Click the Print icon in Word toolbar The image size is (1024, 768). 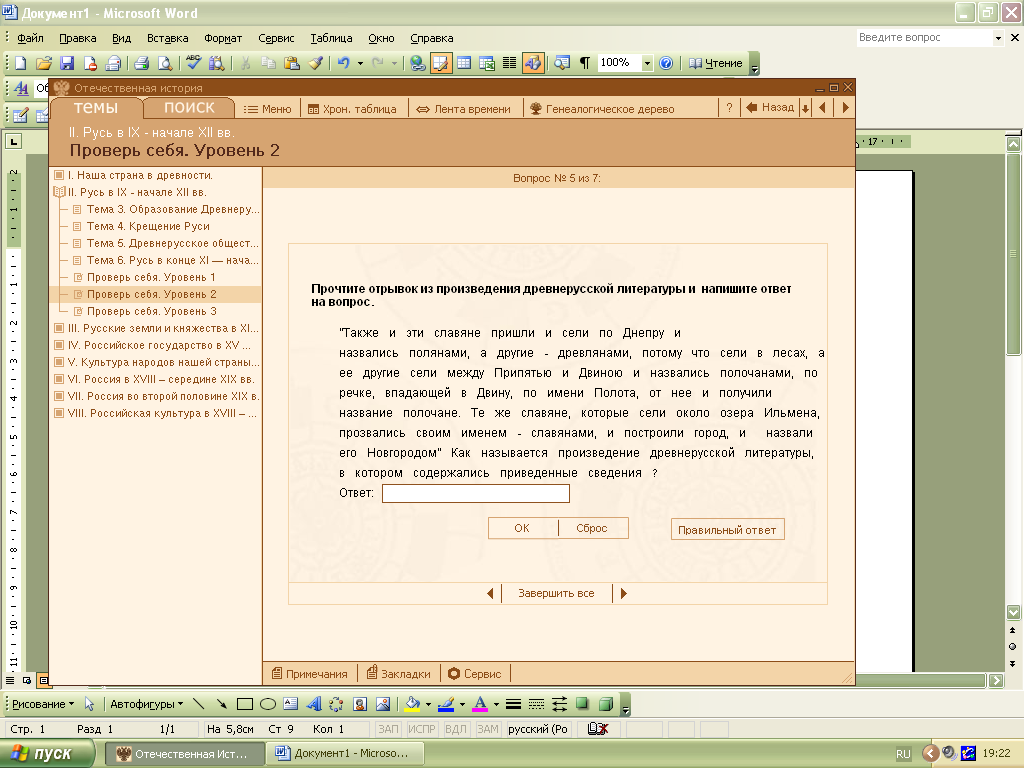(141, 63)
